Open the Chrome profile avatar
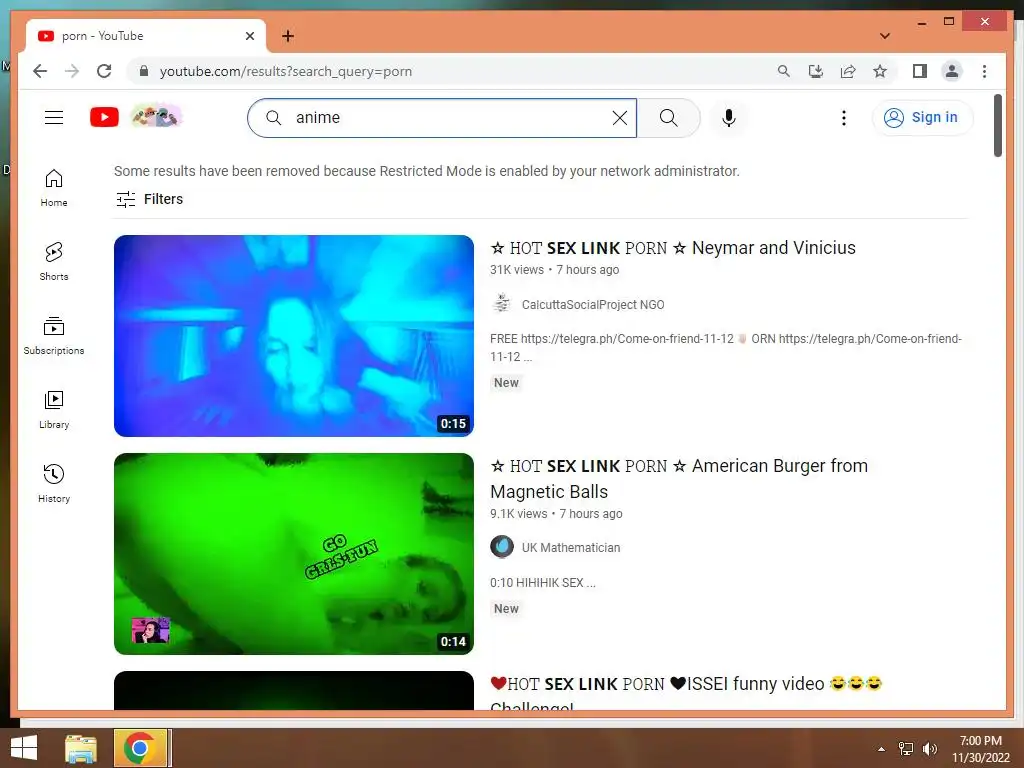The image size is (1024, 768). 952,71
